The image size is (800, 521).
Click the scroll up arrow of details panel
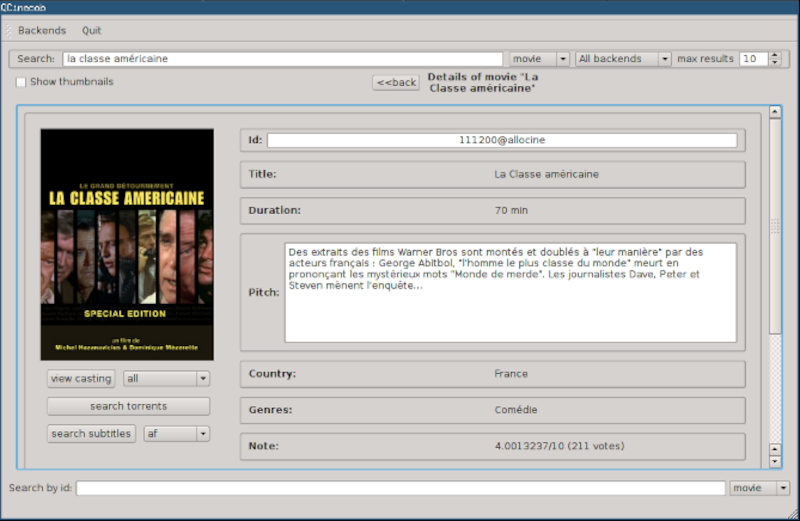[775, 112]
